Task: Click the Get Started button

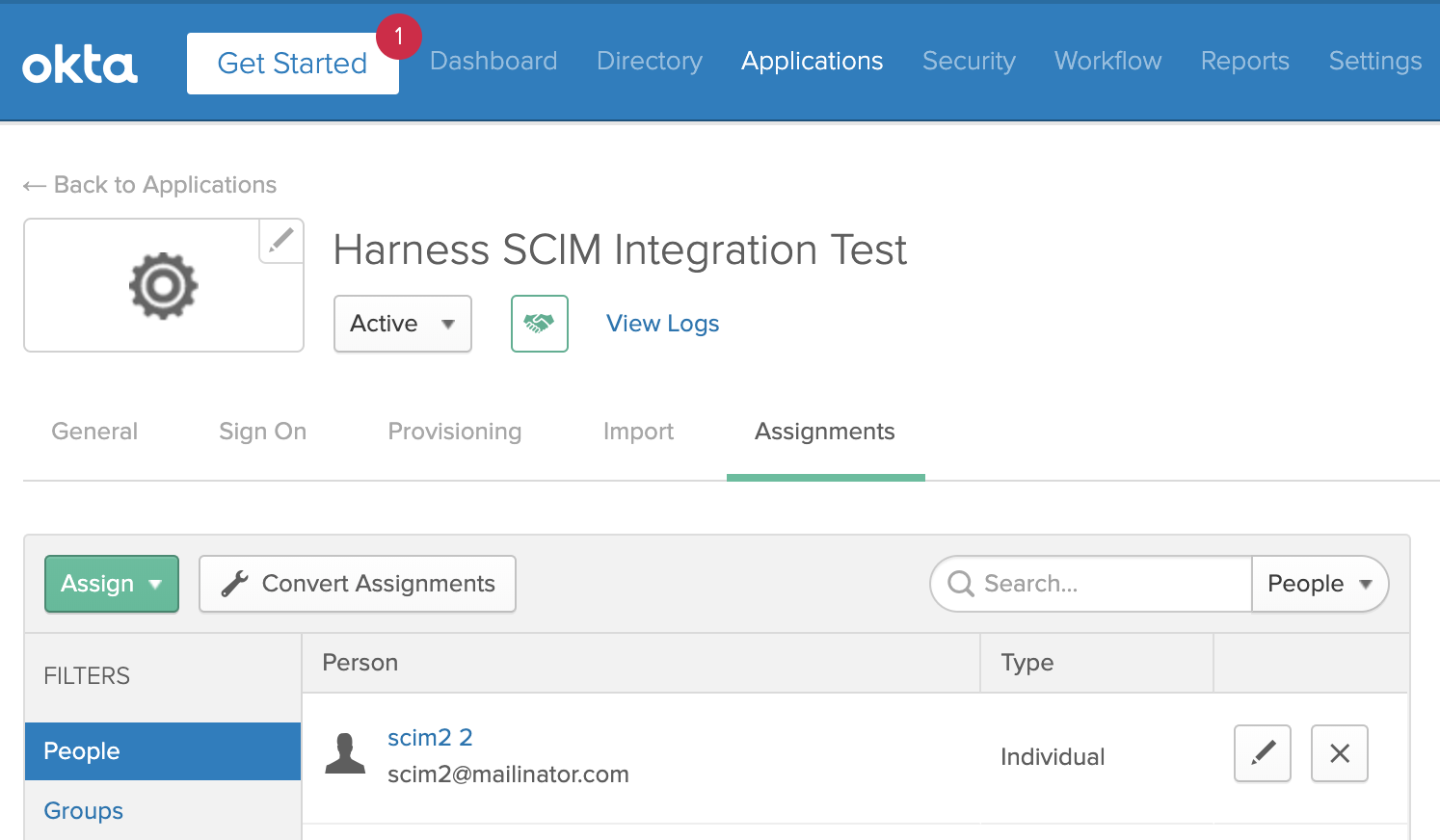Action: coord(293,64)
